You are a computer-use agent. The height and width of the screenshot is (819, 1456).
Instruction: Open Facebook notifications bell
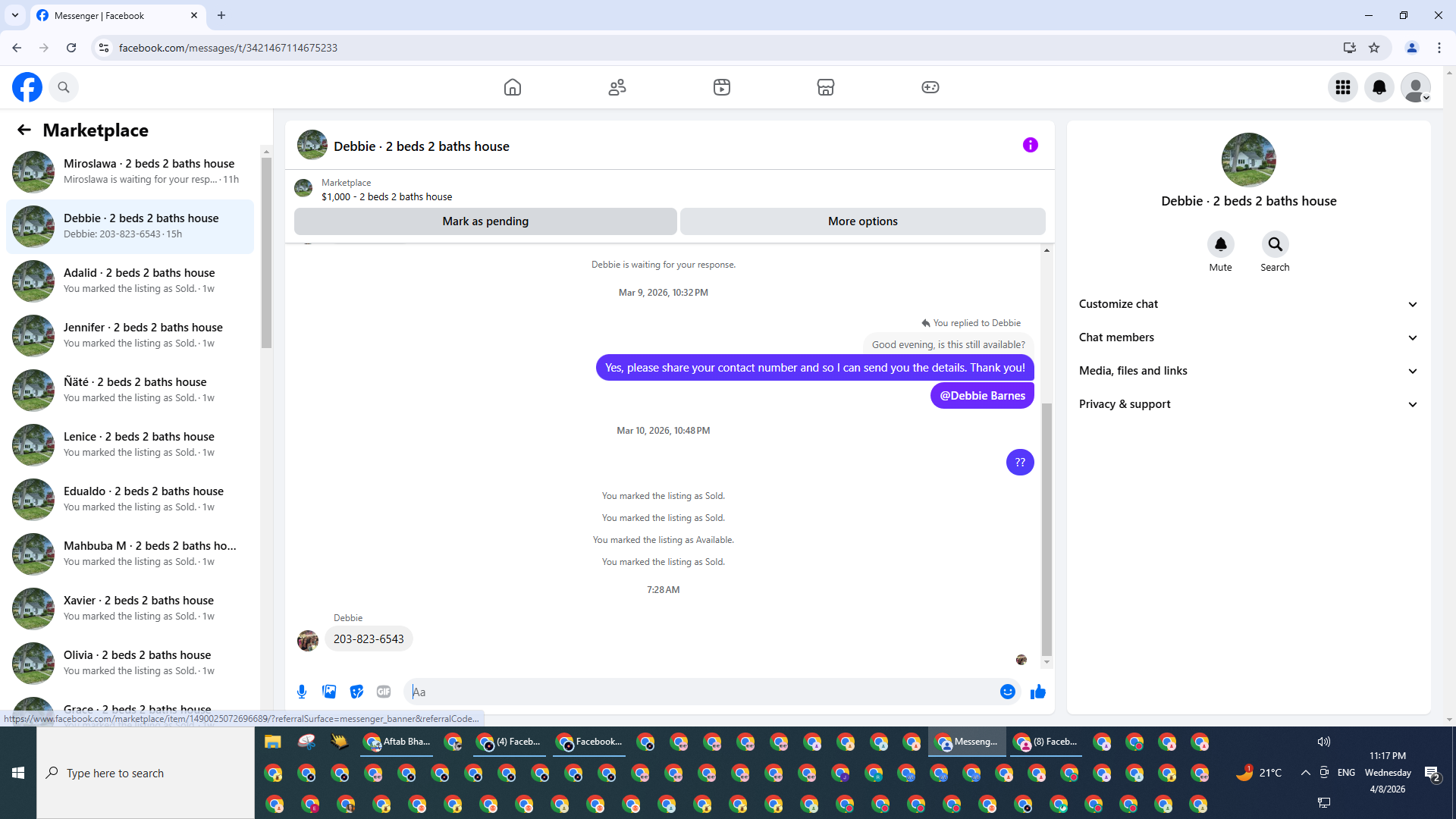pyautogui.click(x=1379, y=87)
